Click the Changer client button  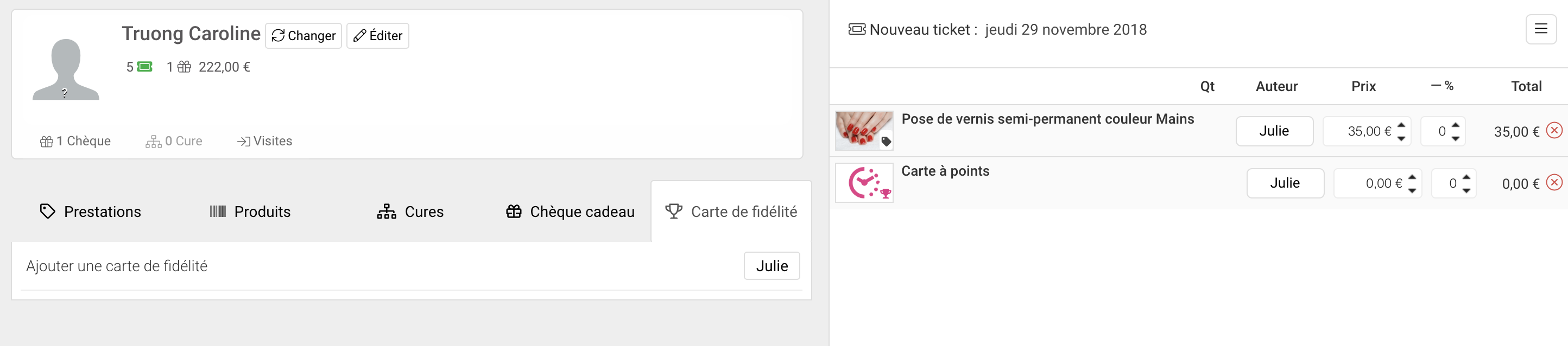point(303,35)
